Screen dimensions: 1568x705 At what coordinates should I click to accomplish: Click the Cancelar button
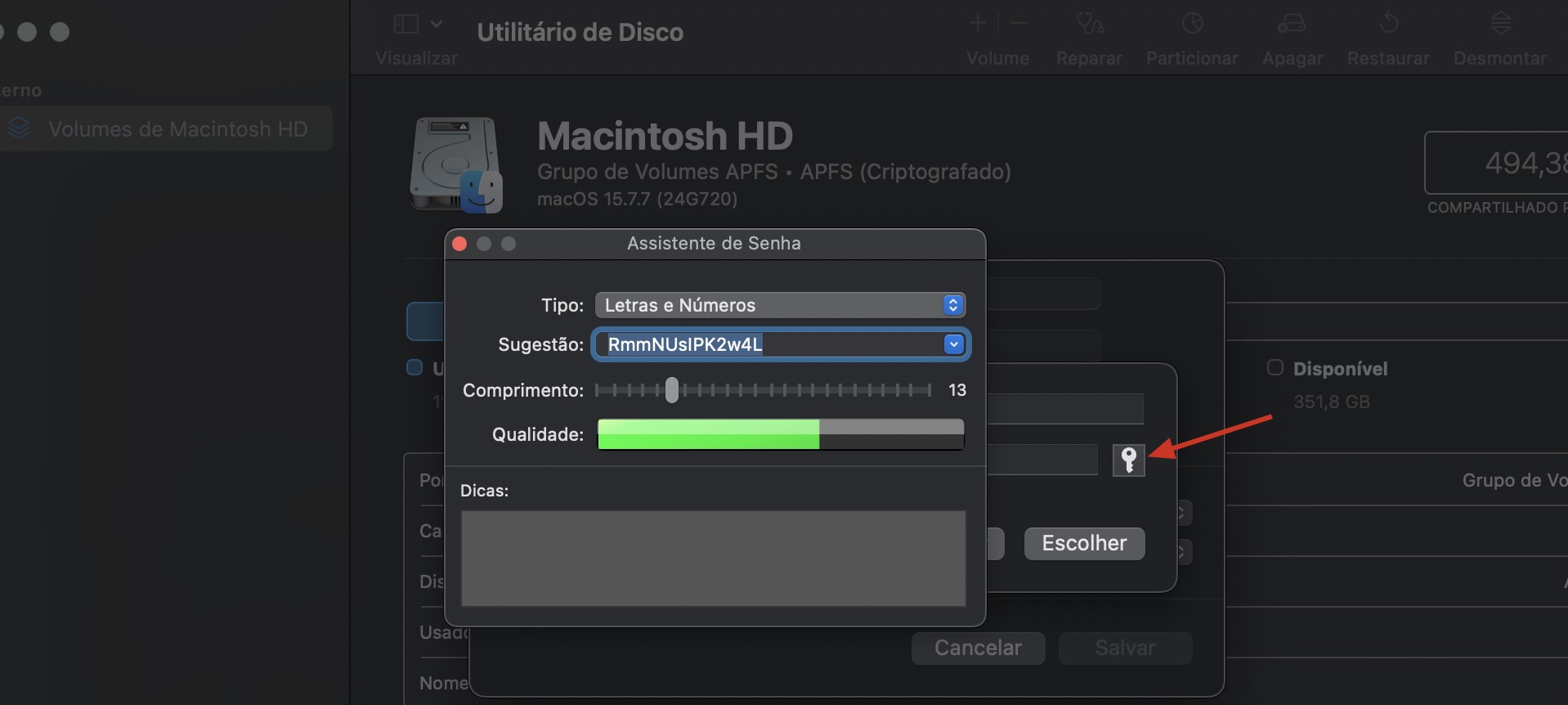pyautogui.click(x=978, y=648)
